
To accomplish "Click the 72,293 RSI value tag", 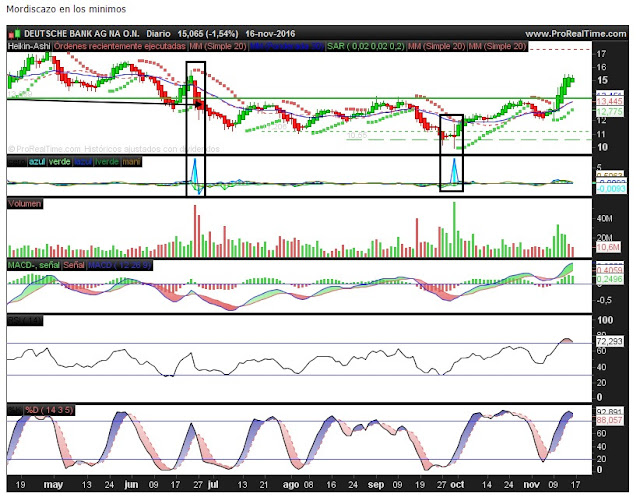I will (x=610, y=341).
